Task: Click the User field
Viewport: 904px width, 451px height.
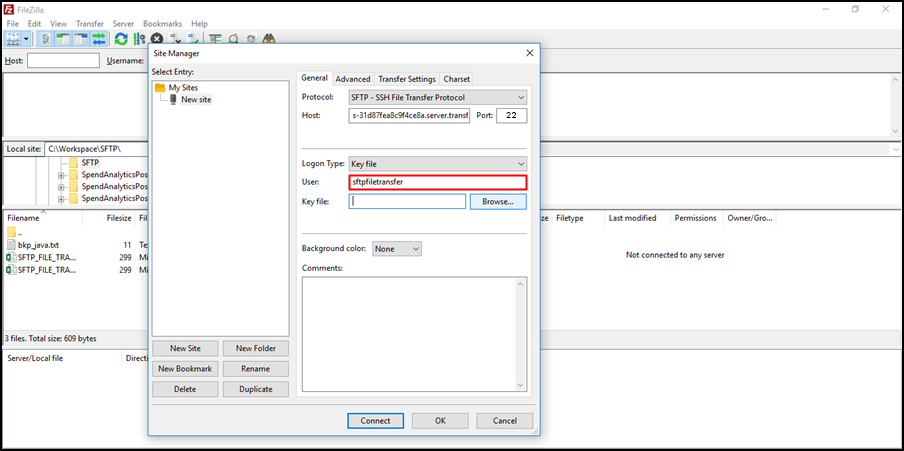Action: coord(438,182)
